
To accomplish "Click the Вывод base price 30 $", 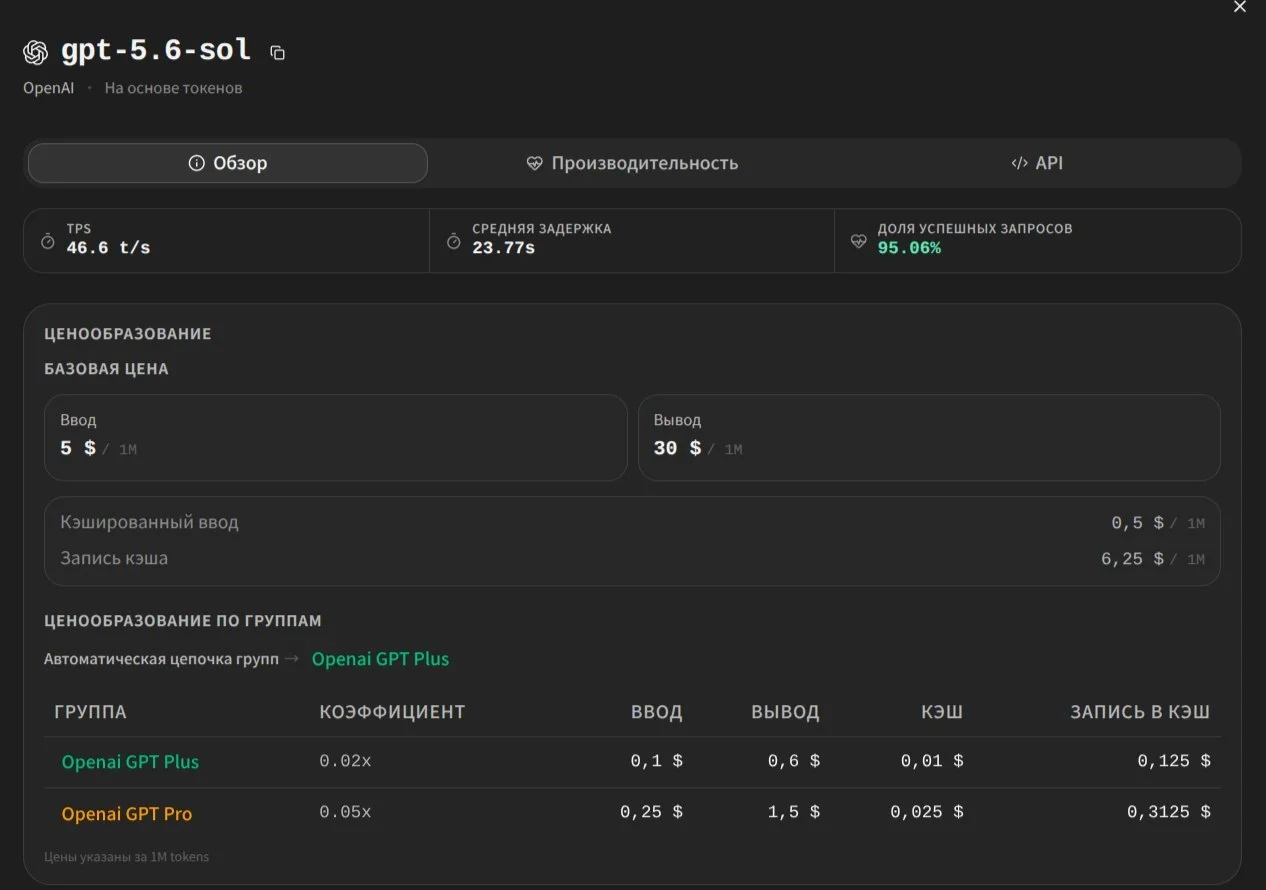I will (677, 448).
